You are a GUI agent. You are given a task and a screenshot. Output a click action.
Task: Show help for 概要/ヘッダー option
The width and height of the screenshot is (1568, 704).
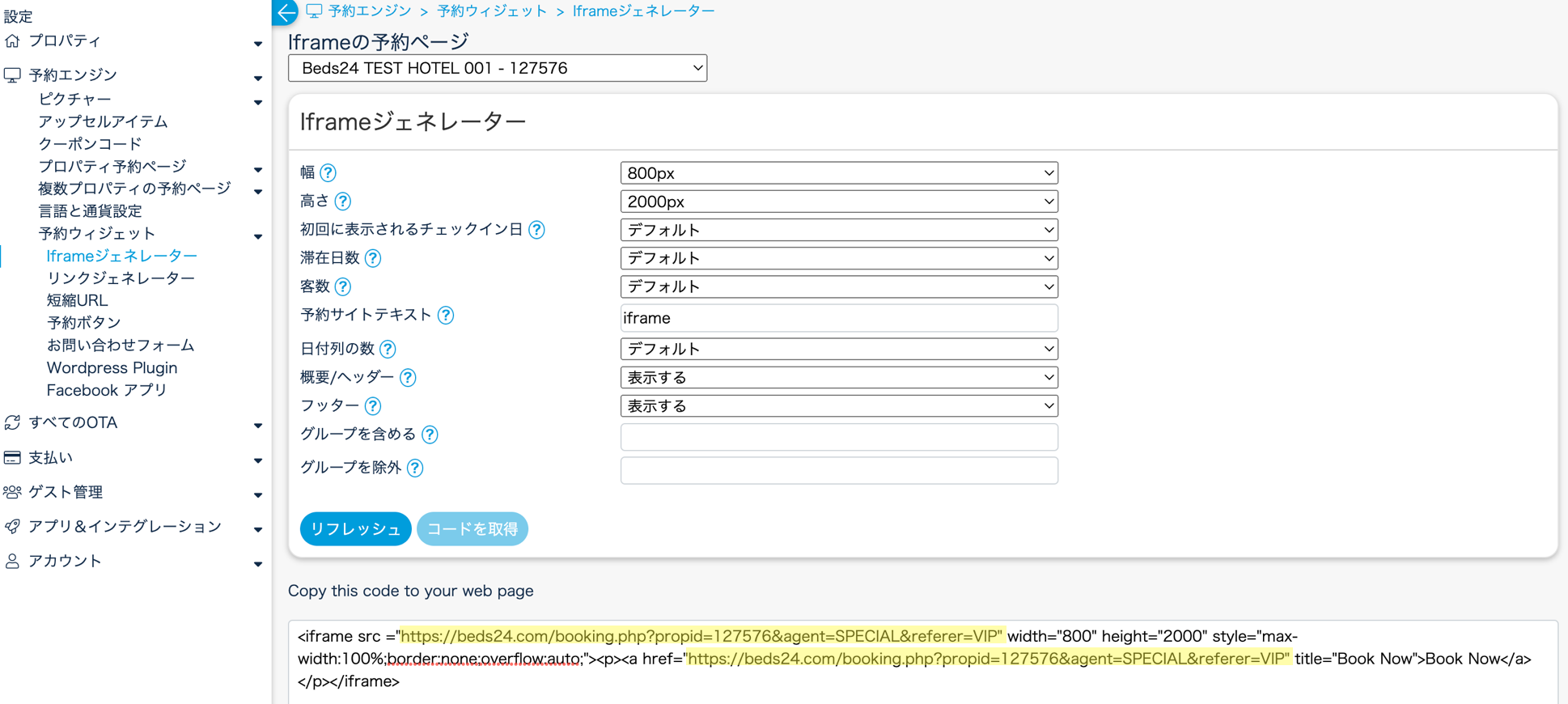click(408, 378)
